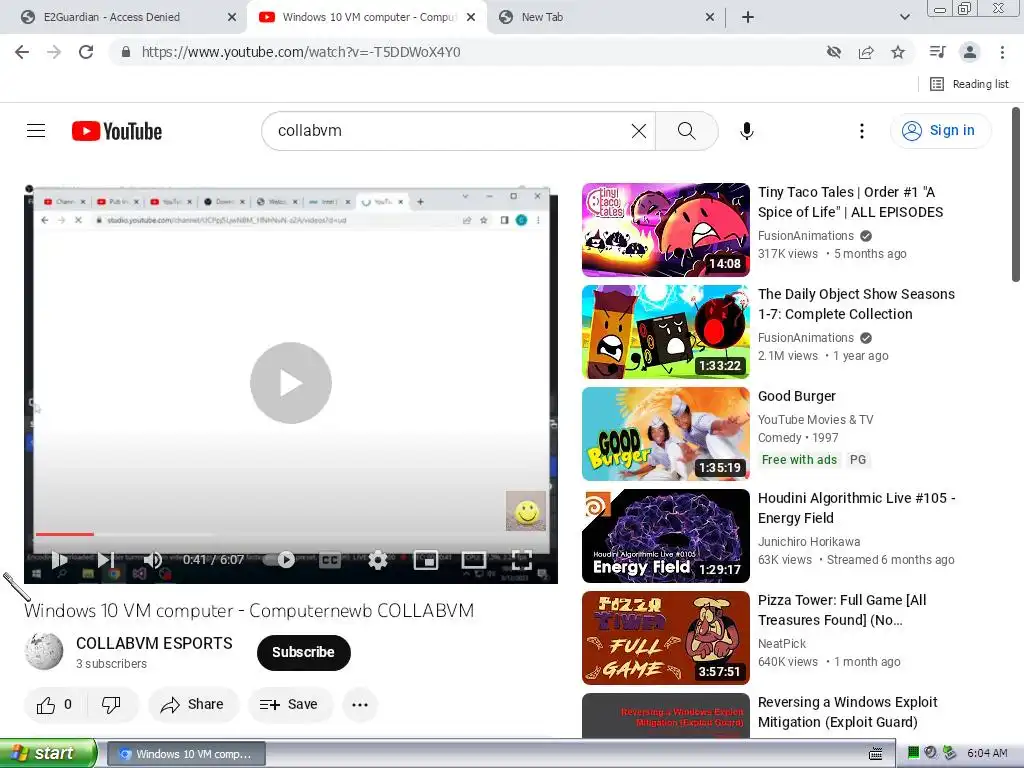
Task: Toggle closed captions
Action: tap(330, 560)
